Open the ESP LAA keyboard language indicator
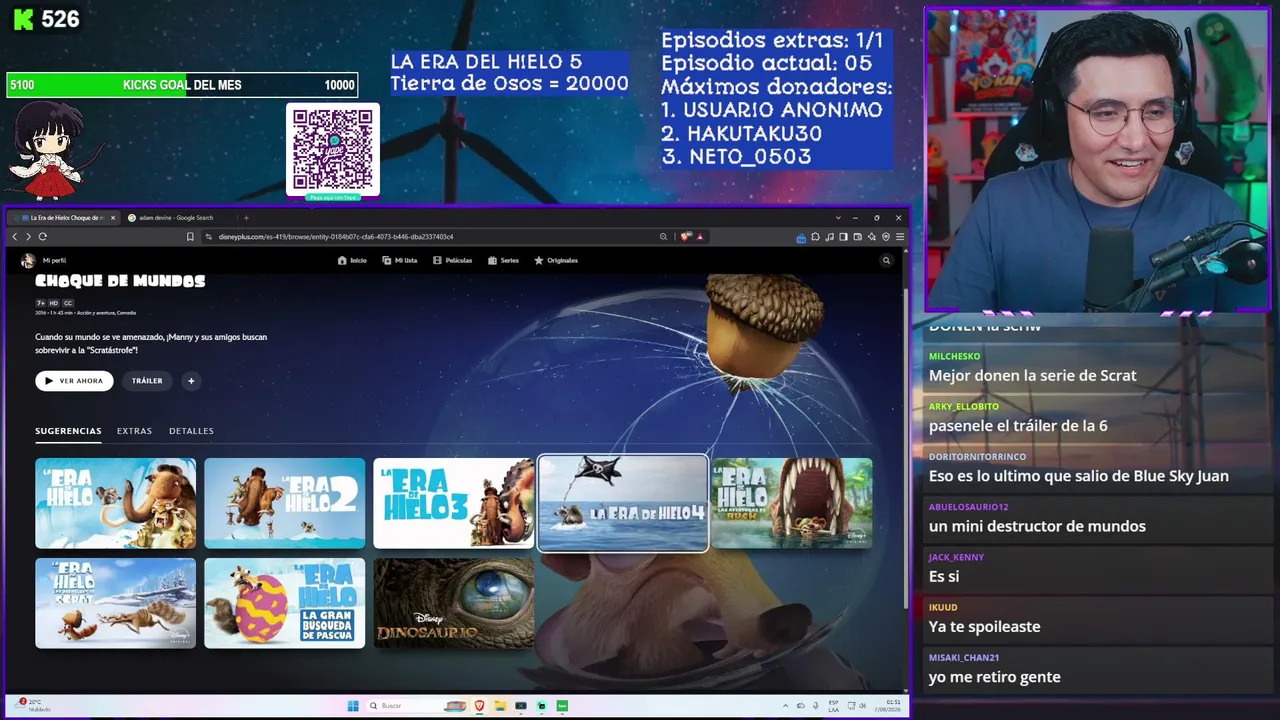 [x=834, y=706]
